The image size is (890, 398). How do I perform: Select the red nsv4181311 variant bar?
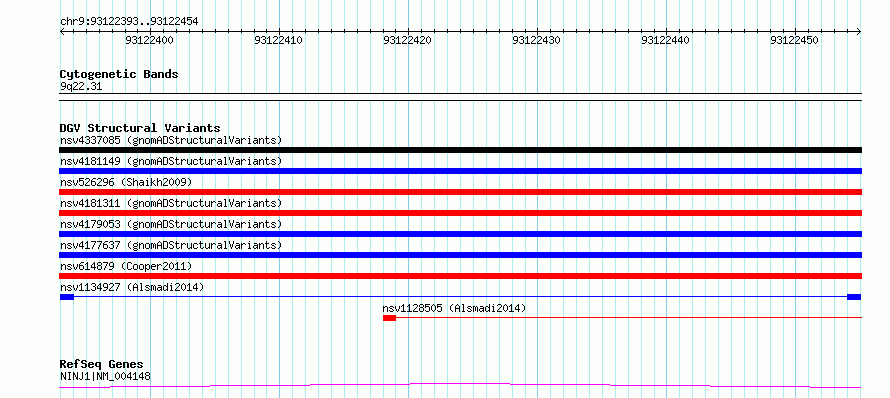(x=460, y=213)
